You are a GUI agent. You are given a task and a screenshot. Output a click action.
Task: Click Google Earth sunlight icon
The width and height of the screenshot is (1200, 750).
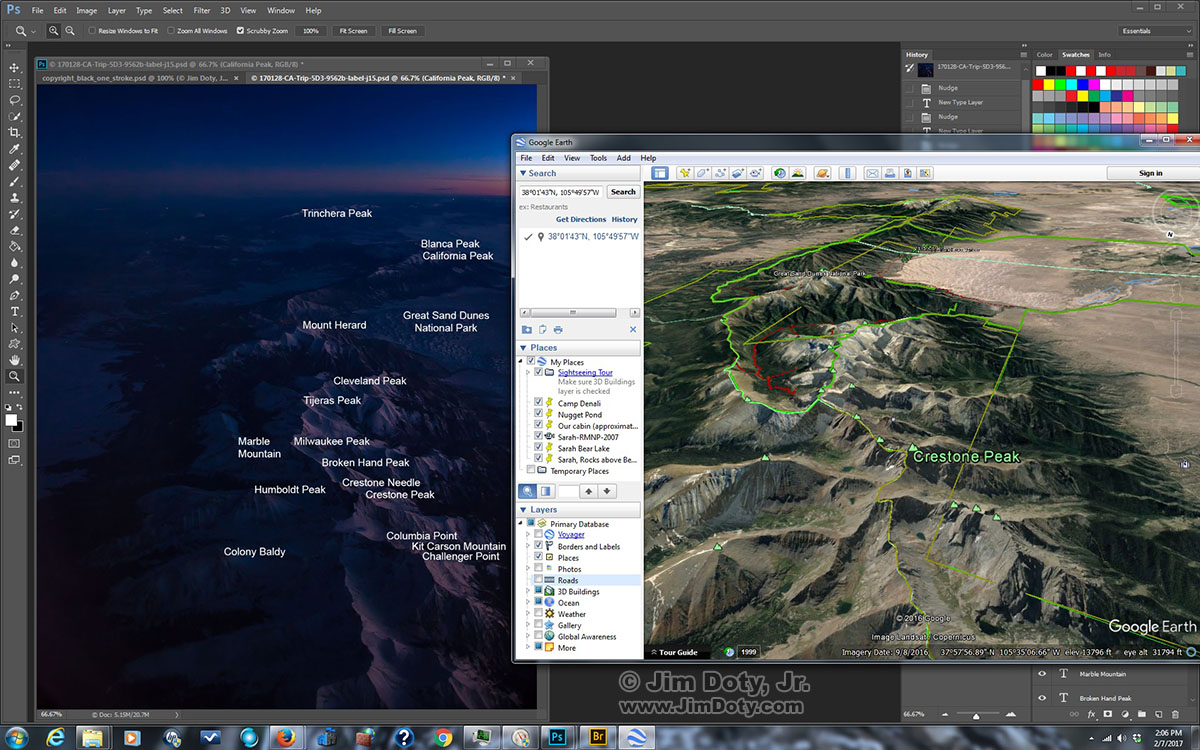point(798,173)
